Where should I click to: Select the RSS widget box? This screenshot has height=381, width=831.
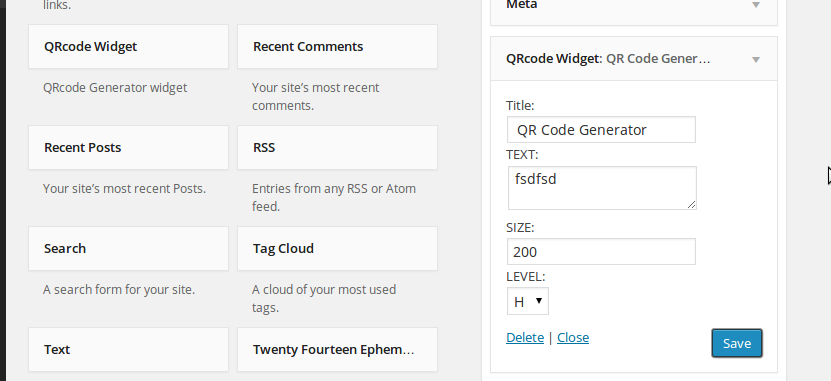click(x=338, y=148)
